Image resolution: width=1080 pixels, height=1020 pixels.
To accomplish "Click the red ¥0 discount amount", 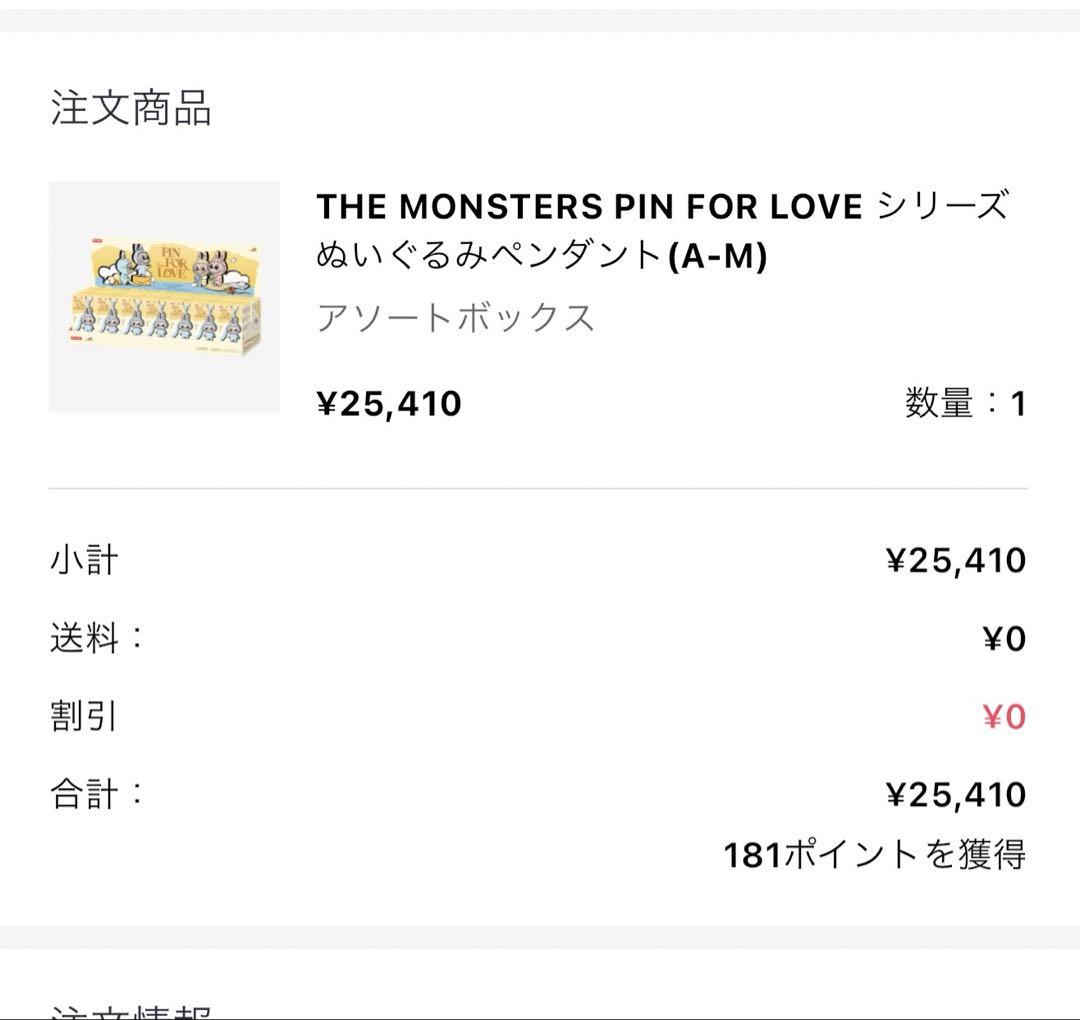I will click(x=1004, y=717).
